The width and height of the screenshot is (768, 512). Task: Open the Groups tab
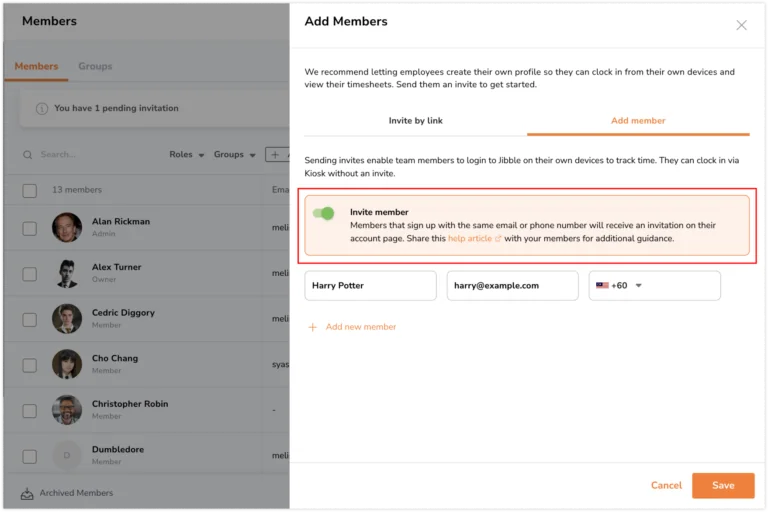pos(95,66)
